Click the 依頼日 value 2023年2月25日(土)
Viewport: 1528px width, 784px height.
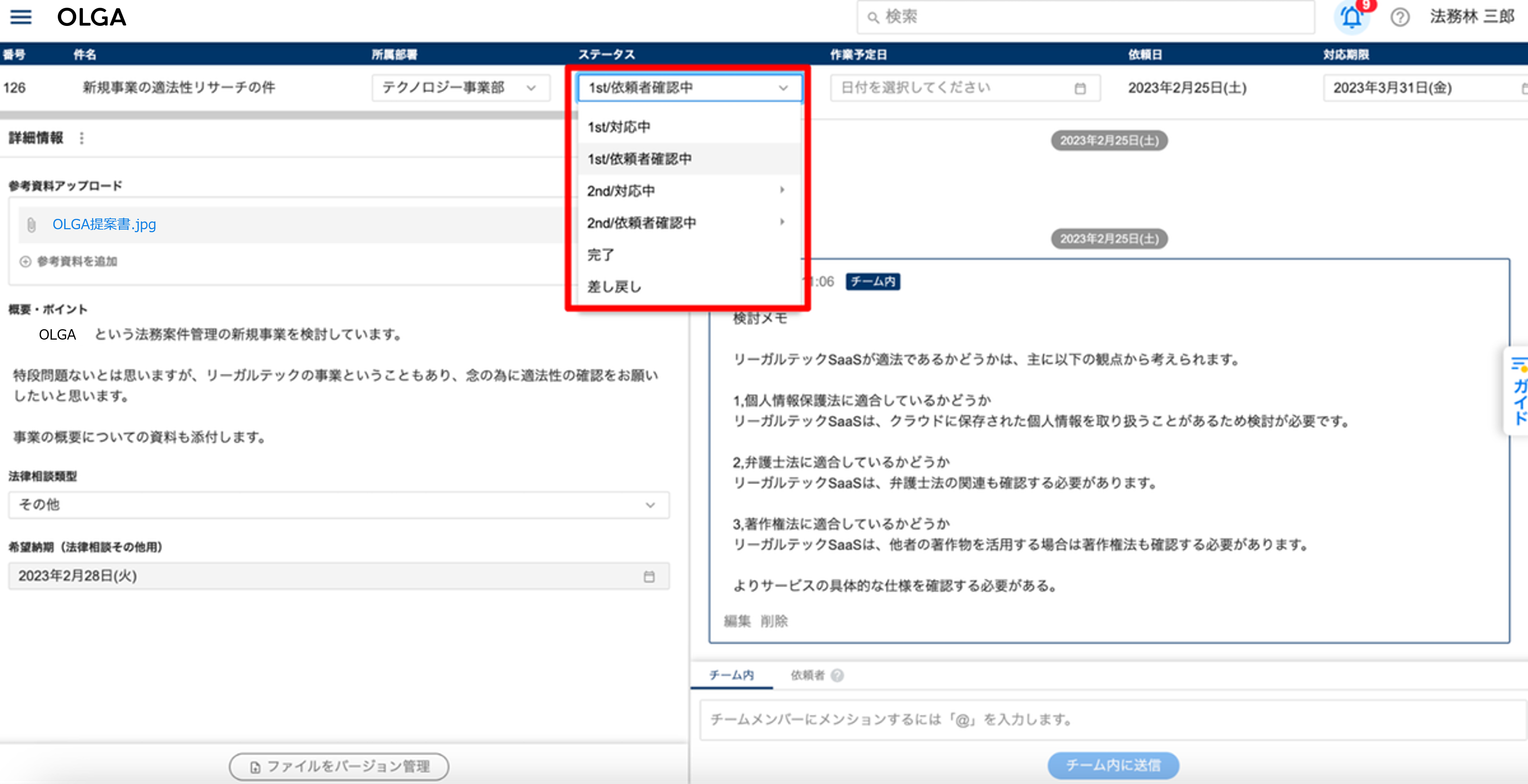click(1188, 88)
